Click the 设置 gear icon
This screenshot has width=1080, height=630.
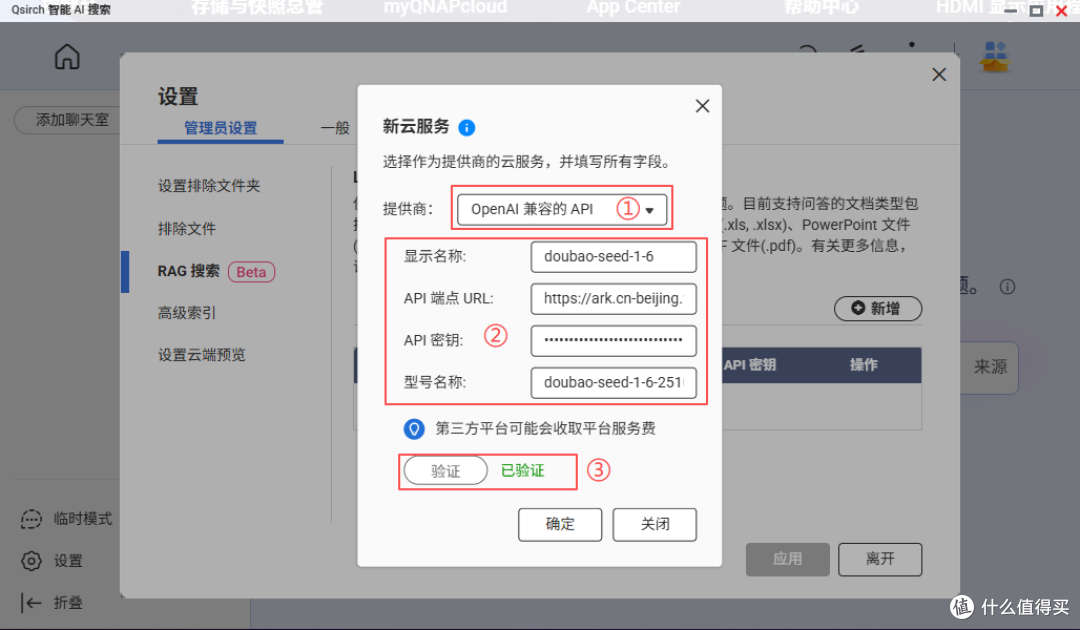31,561
